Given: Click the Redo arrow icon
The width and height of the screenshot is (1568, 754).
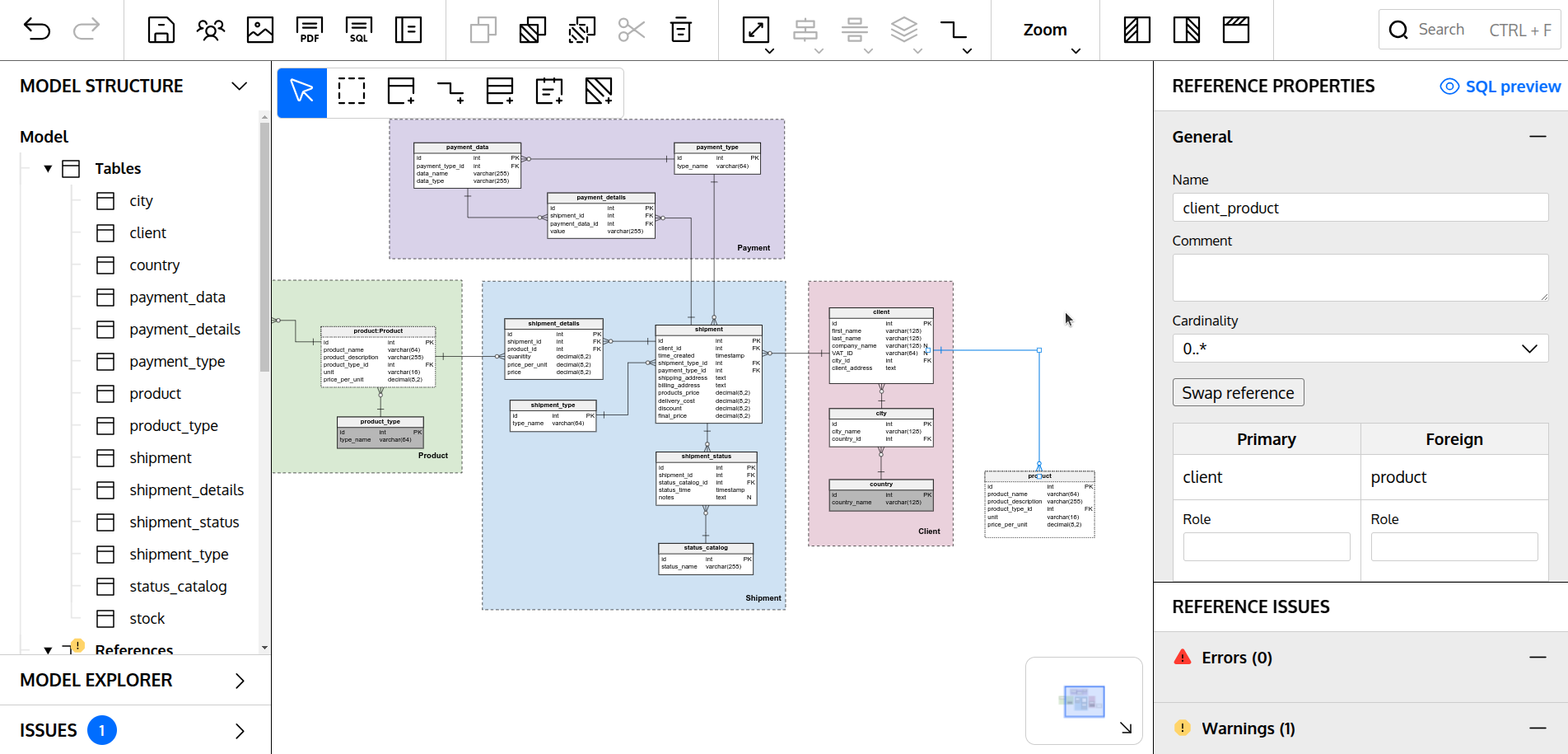Looking at the screenshot, I should pyautogui.click(x=86, y=30).
